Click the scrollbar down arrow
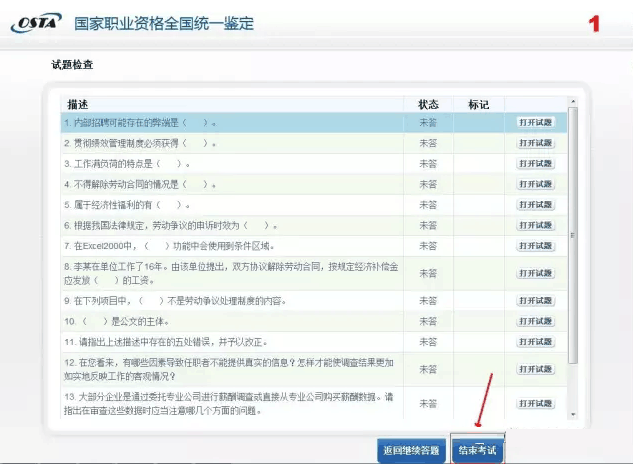This screenshot has height=465, width=633. (x=572, y=415)
